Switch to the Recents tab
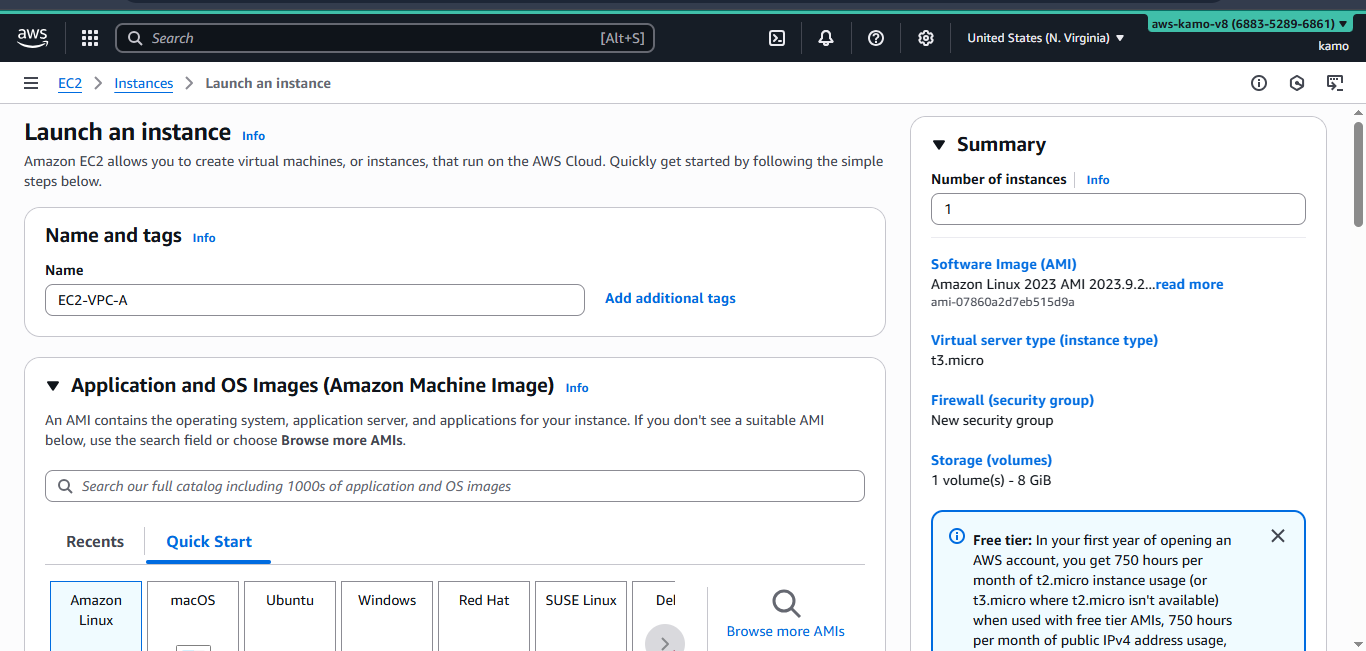1366x651 pixels. [95, 541]
